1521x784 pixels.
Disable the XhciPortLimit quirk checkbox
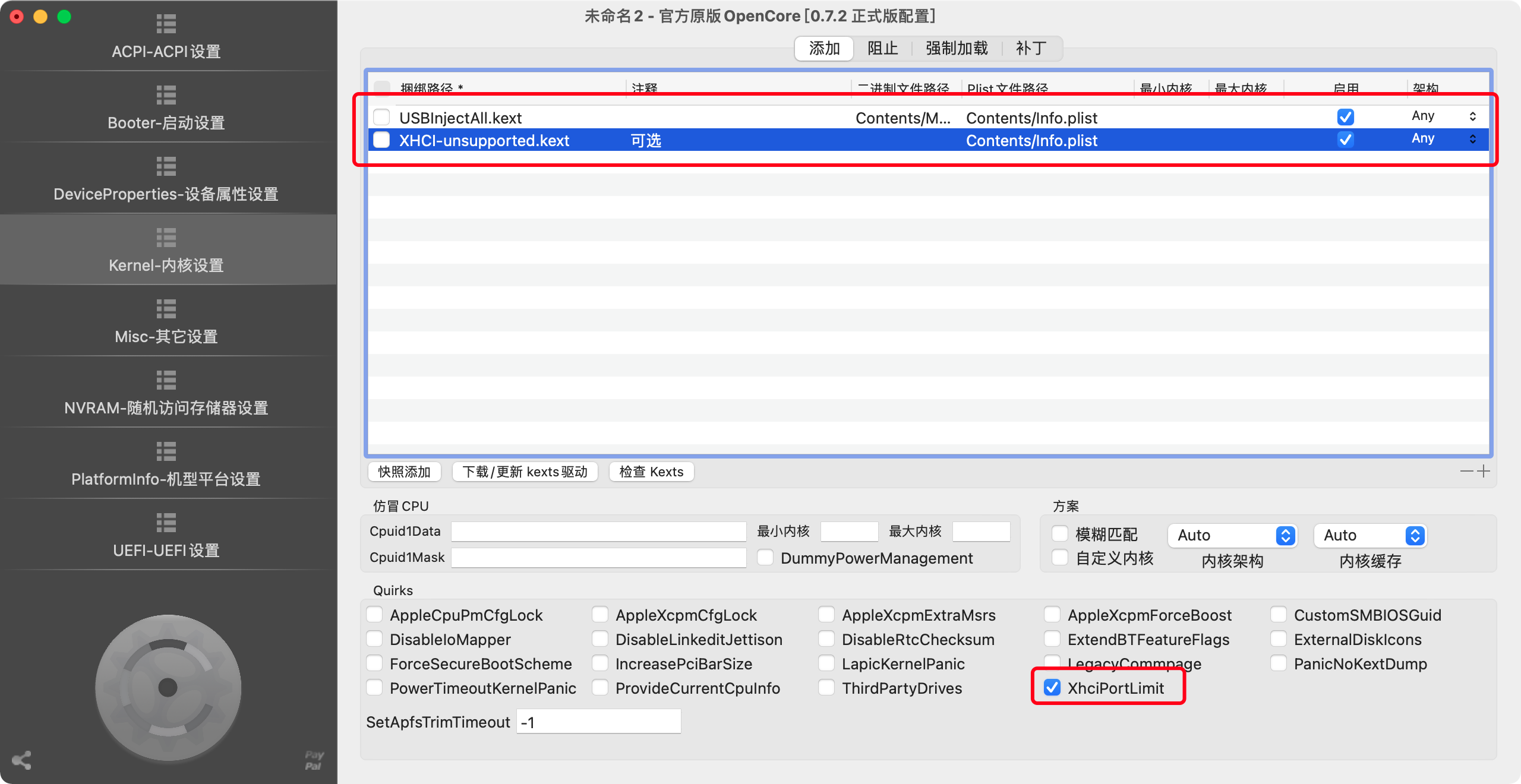pos(1052,688)
